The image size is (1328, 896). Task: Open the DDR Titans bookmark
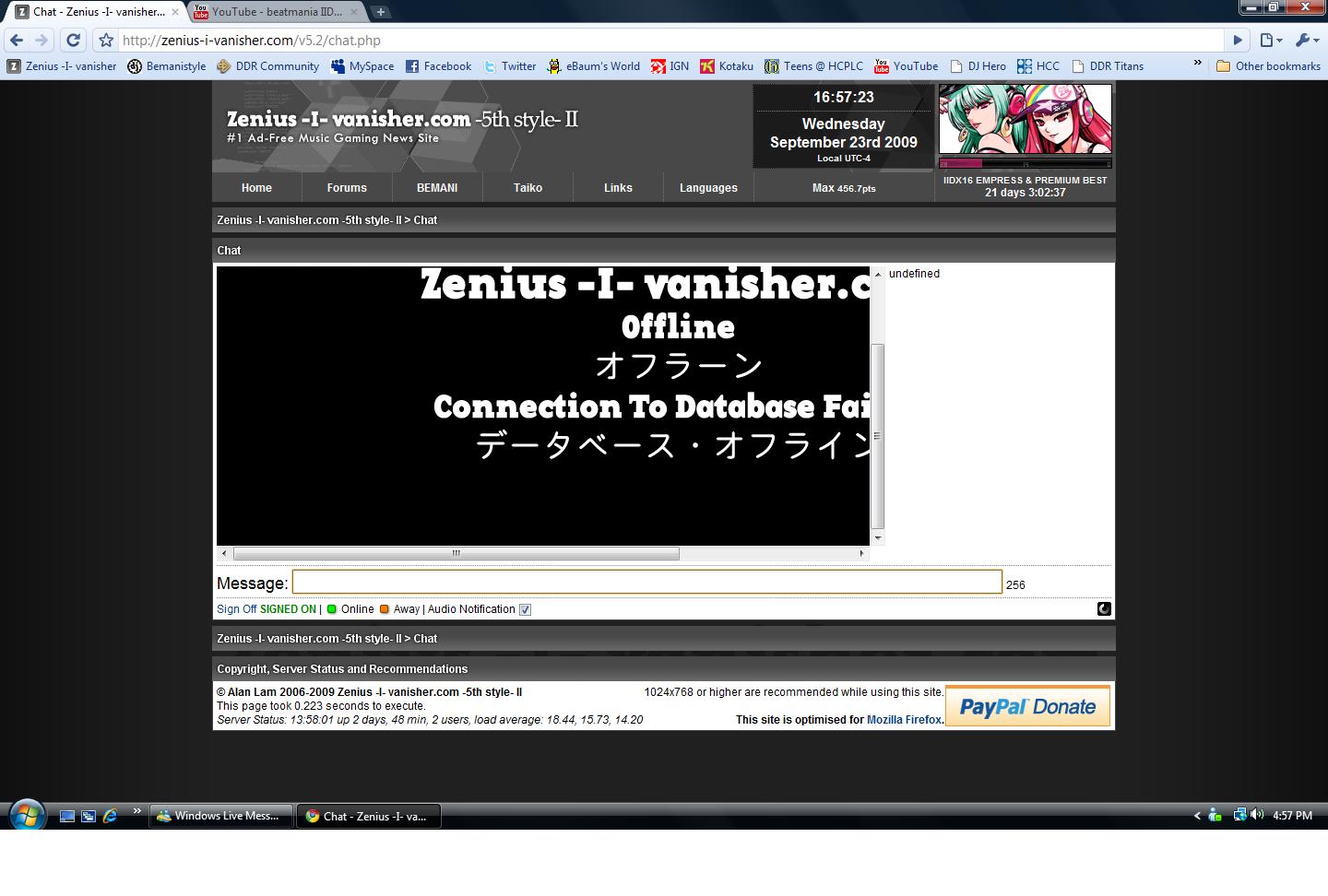pyautogui.click(x=1108, y=66)
